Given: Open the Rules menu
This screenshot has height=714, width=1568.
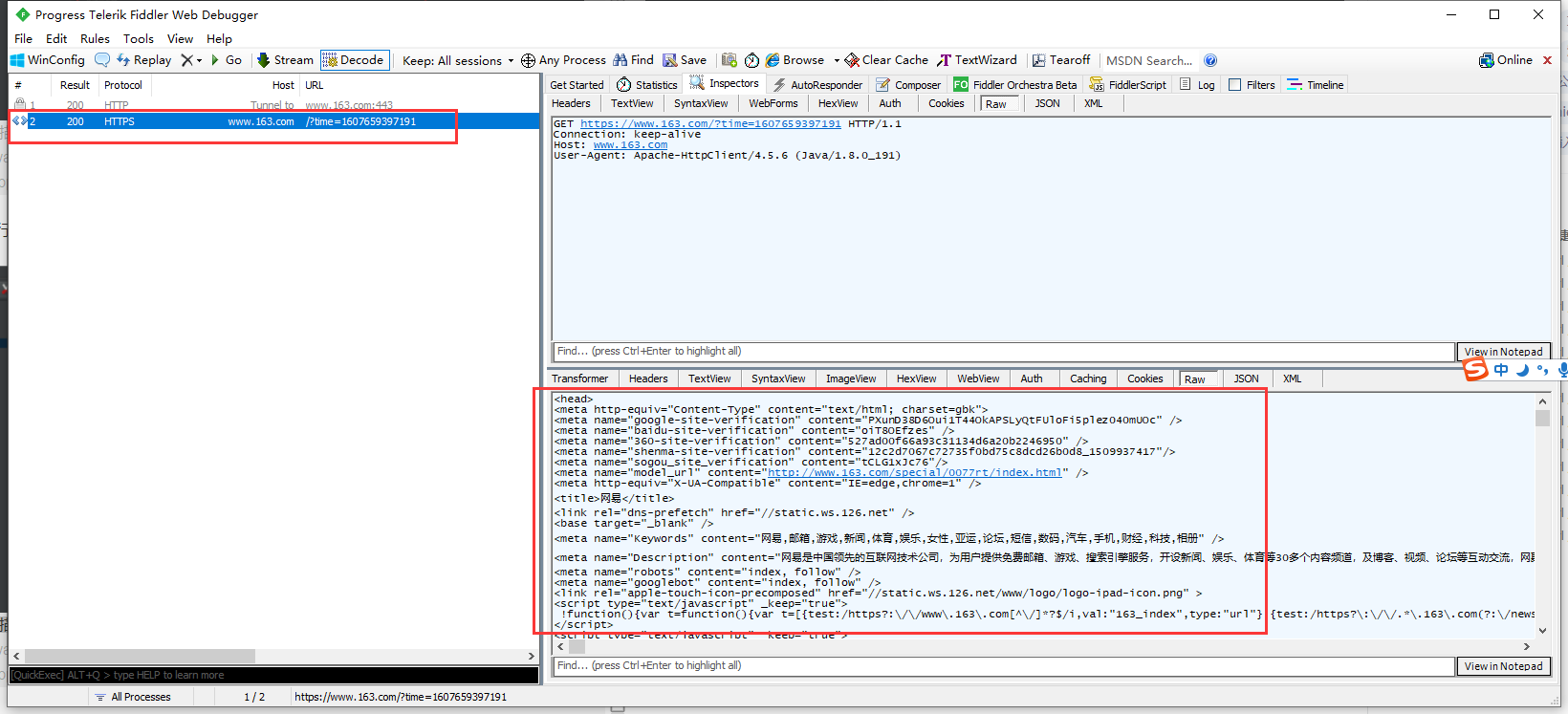Looking at the screenshot, I should (x=95, y=39).
